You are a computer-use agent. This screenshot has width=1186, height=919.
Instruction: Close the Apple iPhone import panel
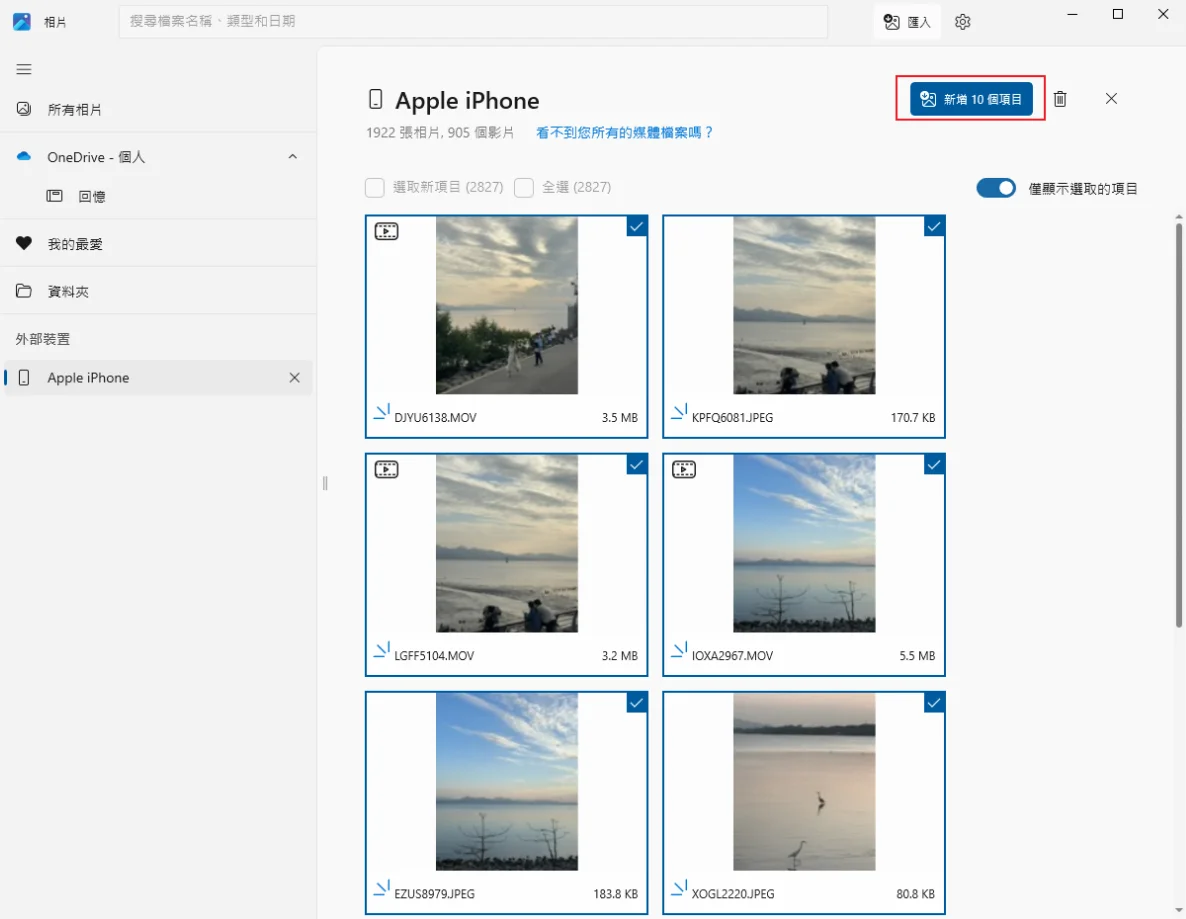point(1111,99)
